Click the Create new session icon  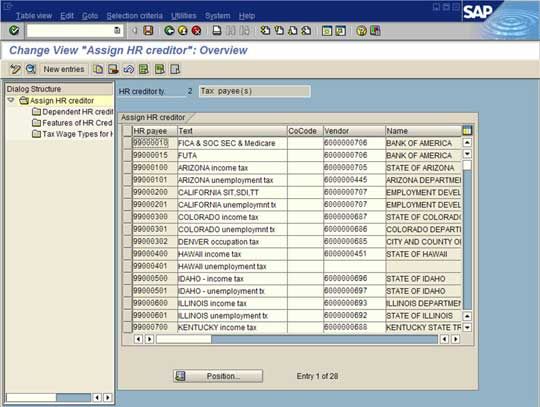(x=326, y=31)
